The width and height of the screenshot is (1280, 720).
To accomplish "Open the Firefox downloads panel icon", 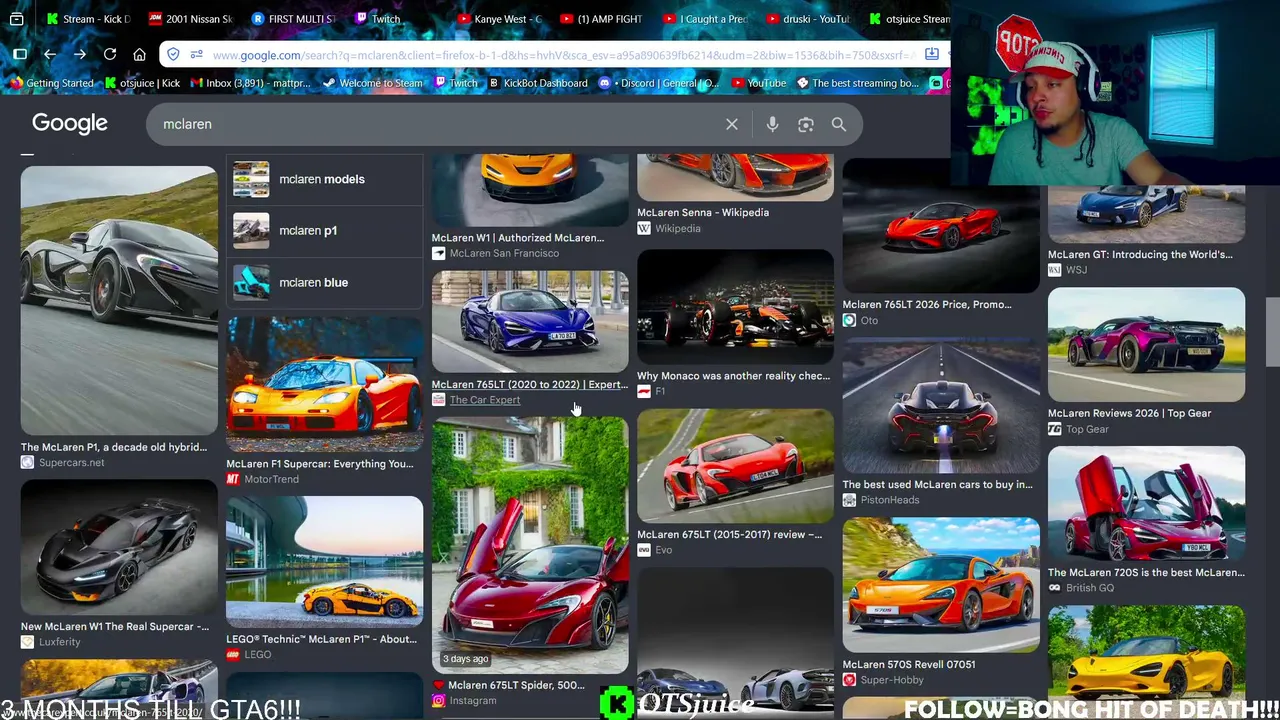I will pyautogui.click(x=932, y=54).
